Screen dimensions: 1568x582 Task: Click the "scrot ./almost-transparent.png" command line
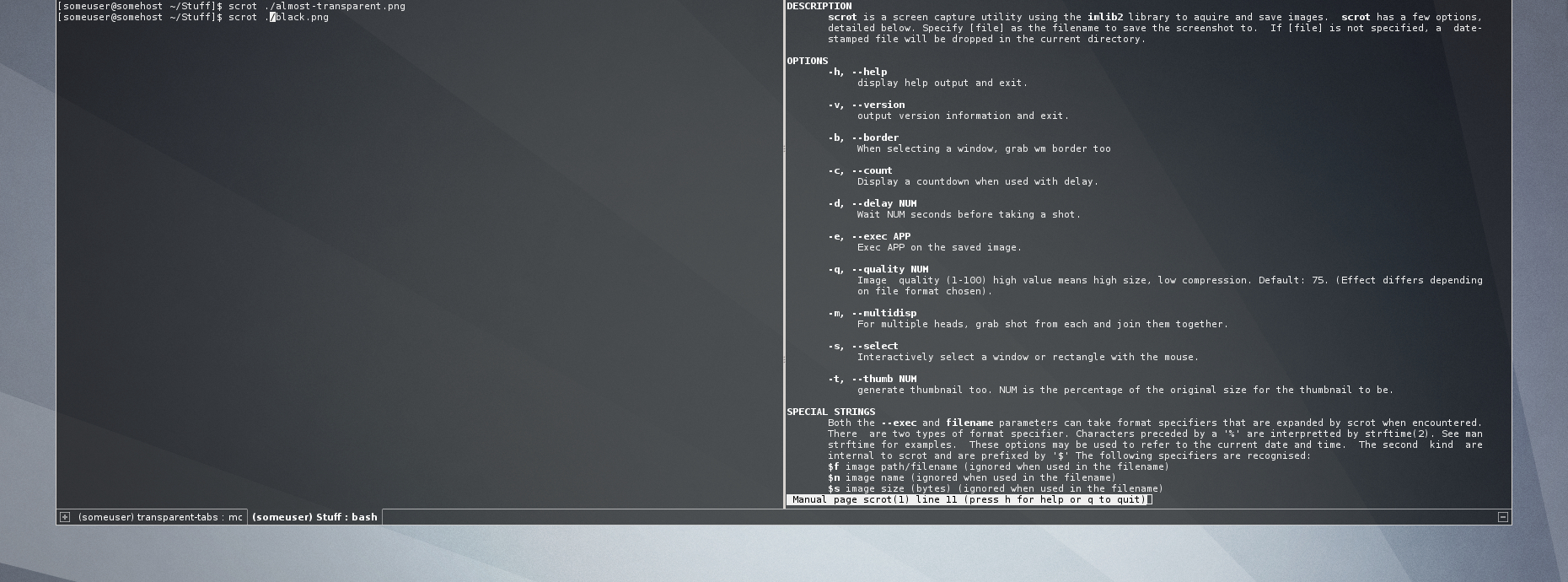click(x=231, y=6)
